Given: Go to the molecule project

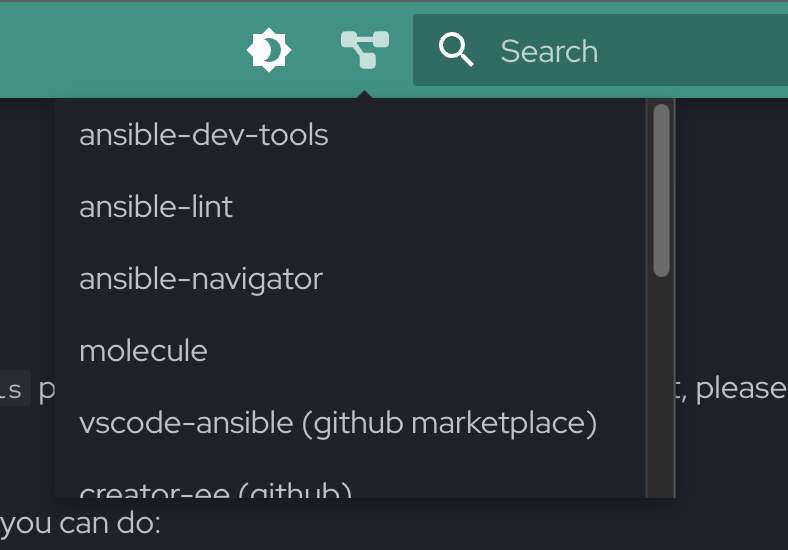Looking at the screenshot, I should [143, 351].
